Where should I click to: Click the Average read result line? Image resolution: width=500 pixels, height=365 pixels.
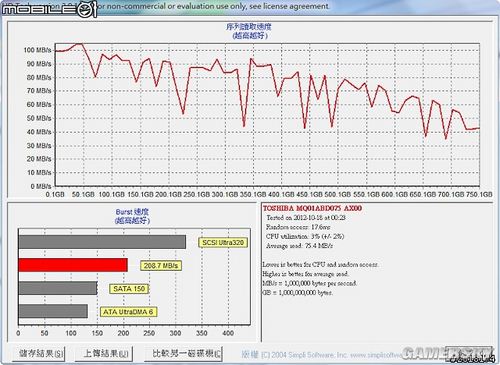(x=299, y=246)
